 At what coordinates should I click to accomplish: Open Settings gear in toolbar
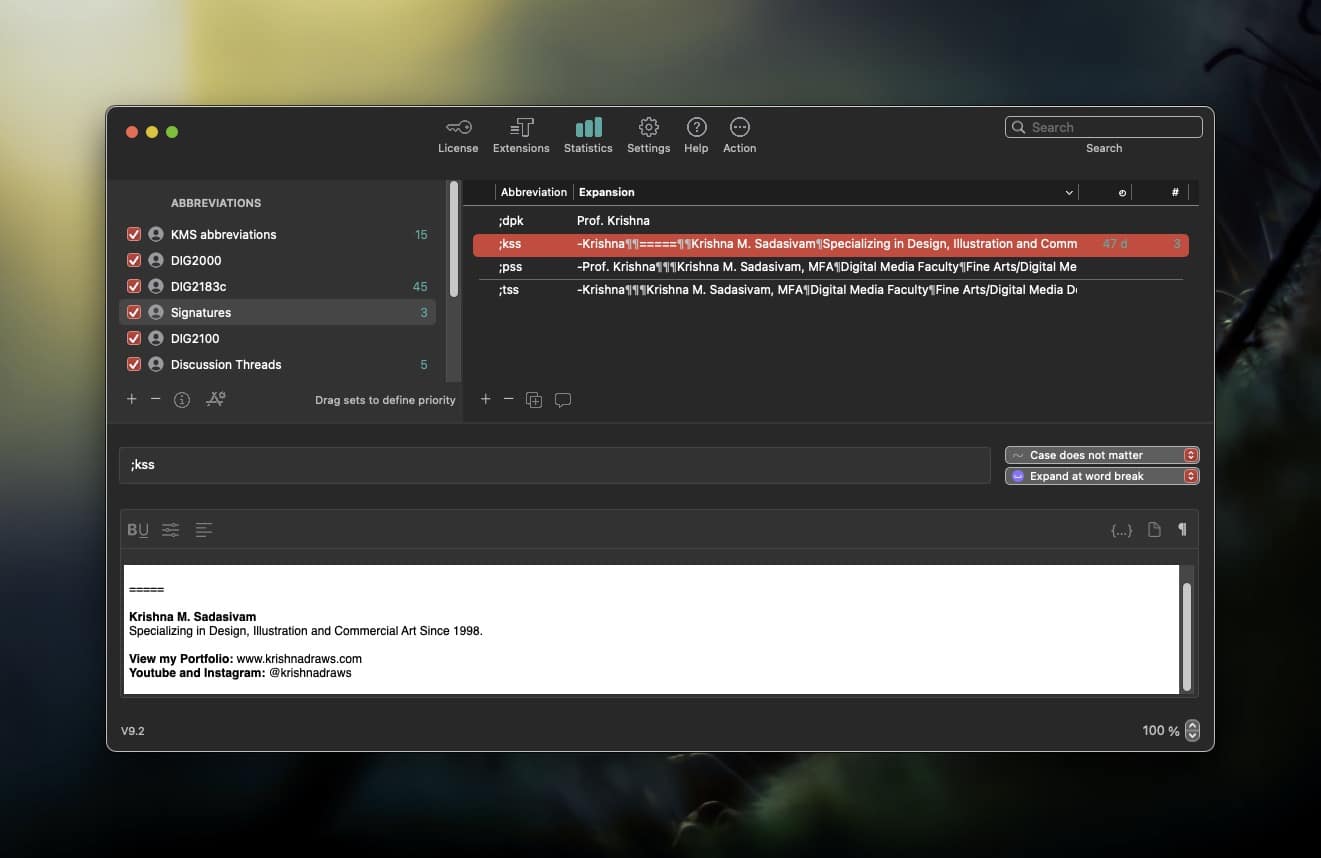pyautogui.click(x=648, y=128)
